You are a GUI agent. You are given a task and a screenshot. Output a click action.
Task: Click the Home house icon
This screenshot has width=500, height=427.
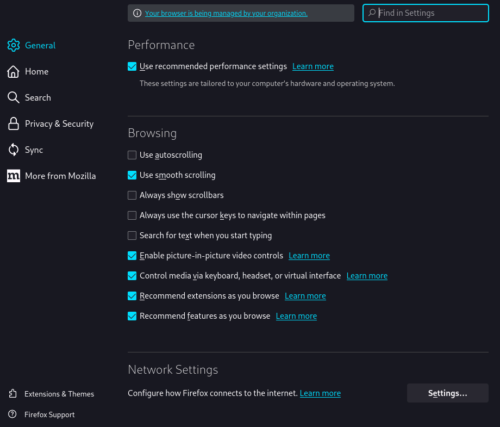coord(13,72)
